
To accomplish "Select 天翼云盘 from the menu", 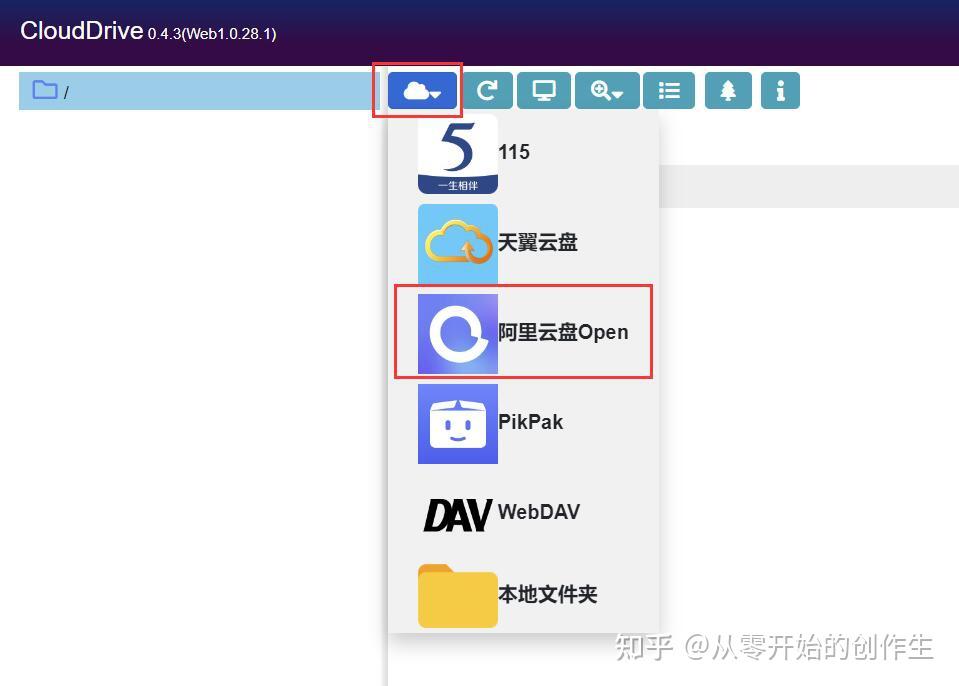I will click(524, 243).
